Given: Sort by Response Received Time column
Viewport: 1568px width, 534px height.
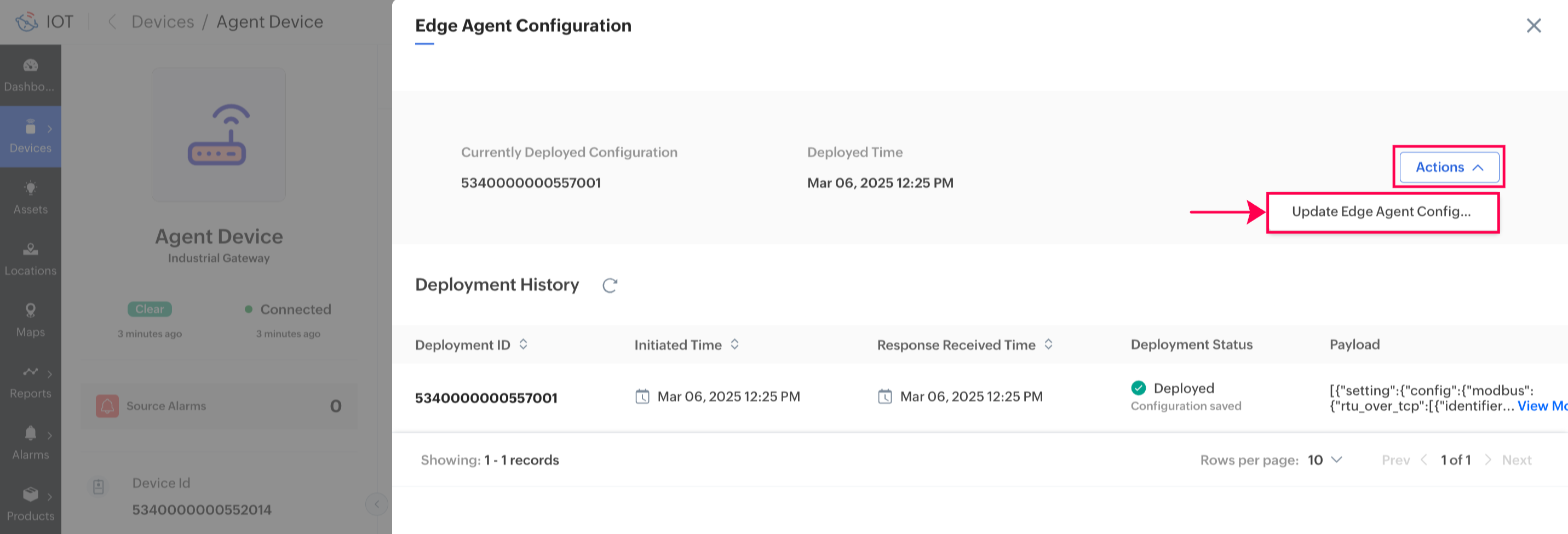Looking at the screenshot, I should pos(1048,344).
